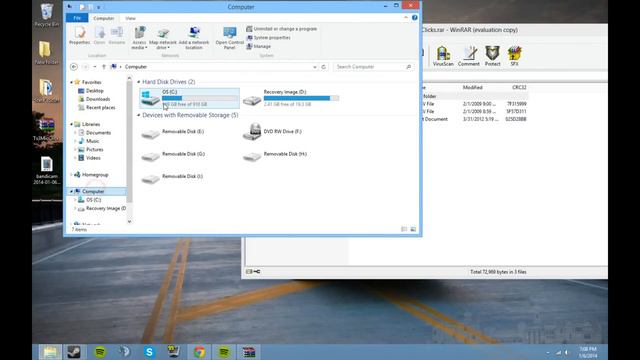Screen dimensions: 640x360
Task: Collapse the Favorites tree node
Action: [71, 82]
